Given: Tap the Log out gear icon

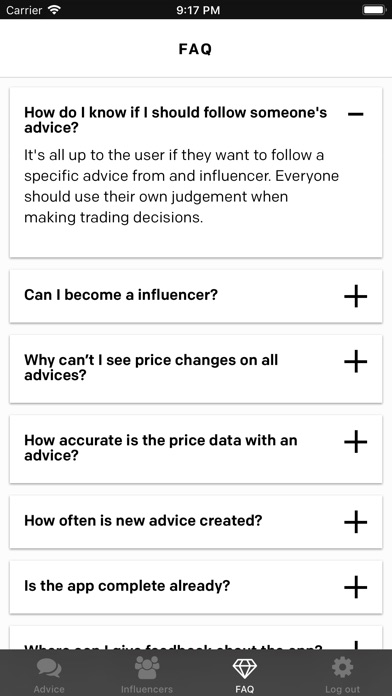Looking at the screenshot, I should 342,668.
